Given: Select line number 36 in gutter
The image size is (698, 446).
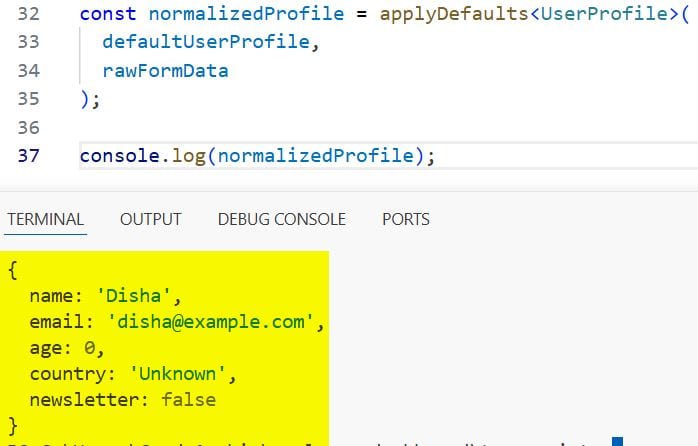Looking at the screenshot, I should point(28,128).
